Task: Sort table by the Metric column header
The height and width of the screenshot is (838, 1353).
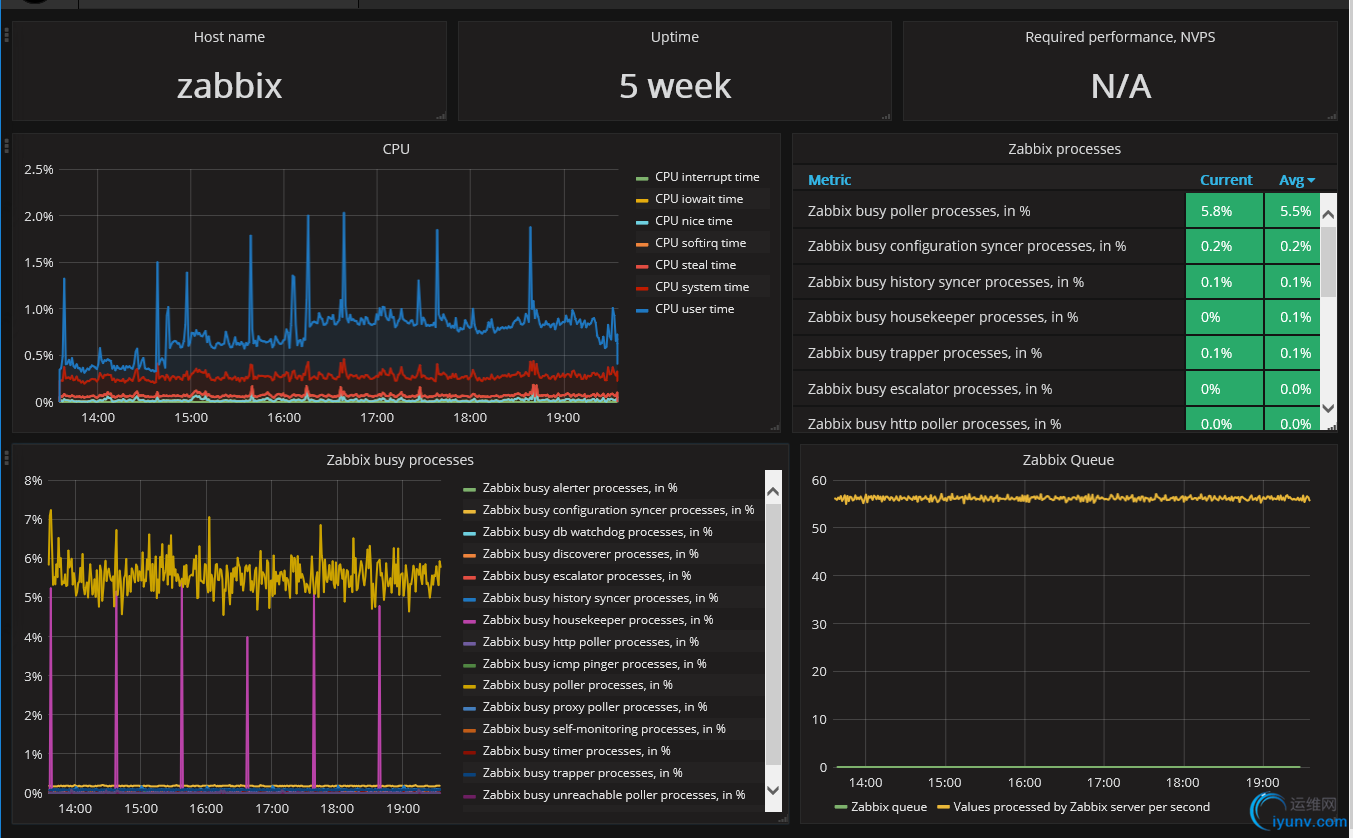Action: tap(830, 180)
